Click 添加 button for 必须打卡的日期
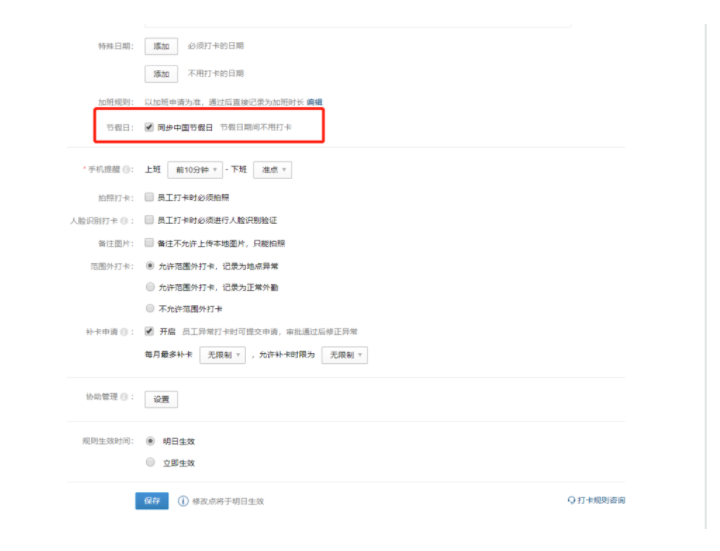The width and height of the screenshot is (720, 551). pyautogui.click(x=161, y=46)
